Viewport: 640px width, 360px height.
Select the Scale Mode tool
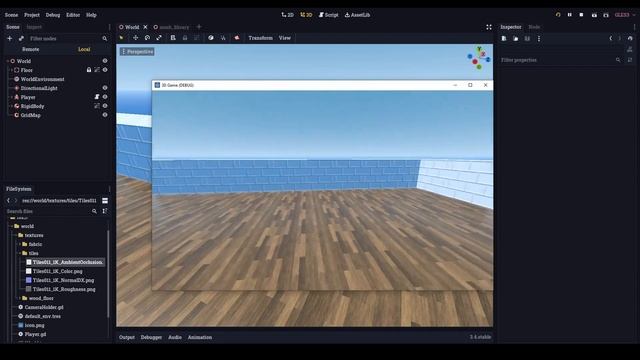click(x=159, y=38)
